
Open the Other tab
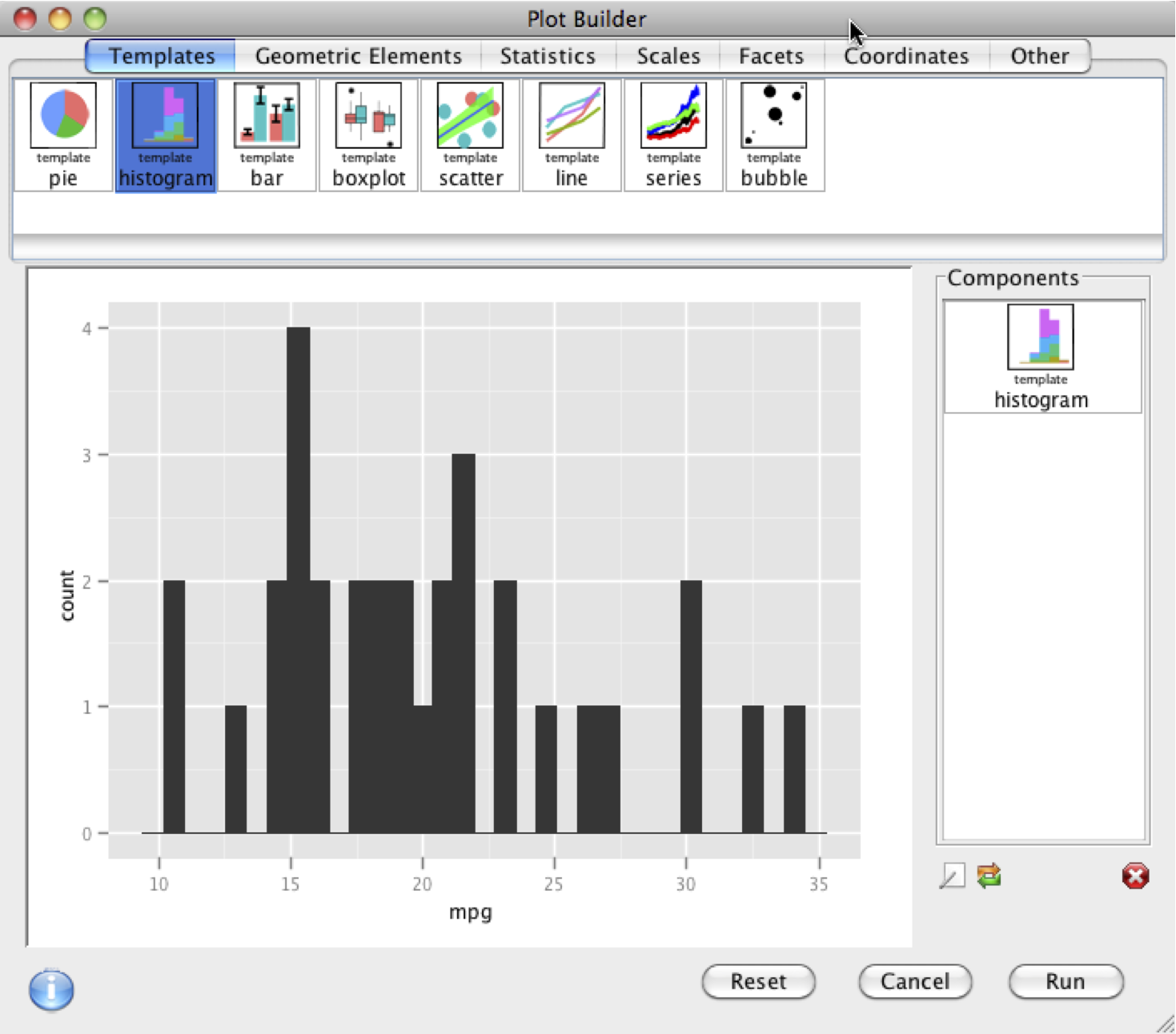click(x=1040, y=56)
